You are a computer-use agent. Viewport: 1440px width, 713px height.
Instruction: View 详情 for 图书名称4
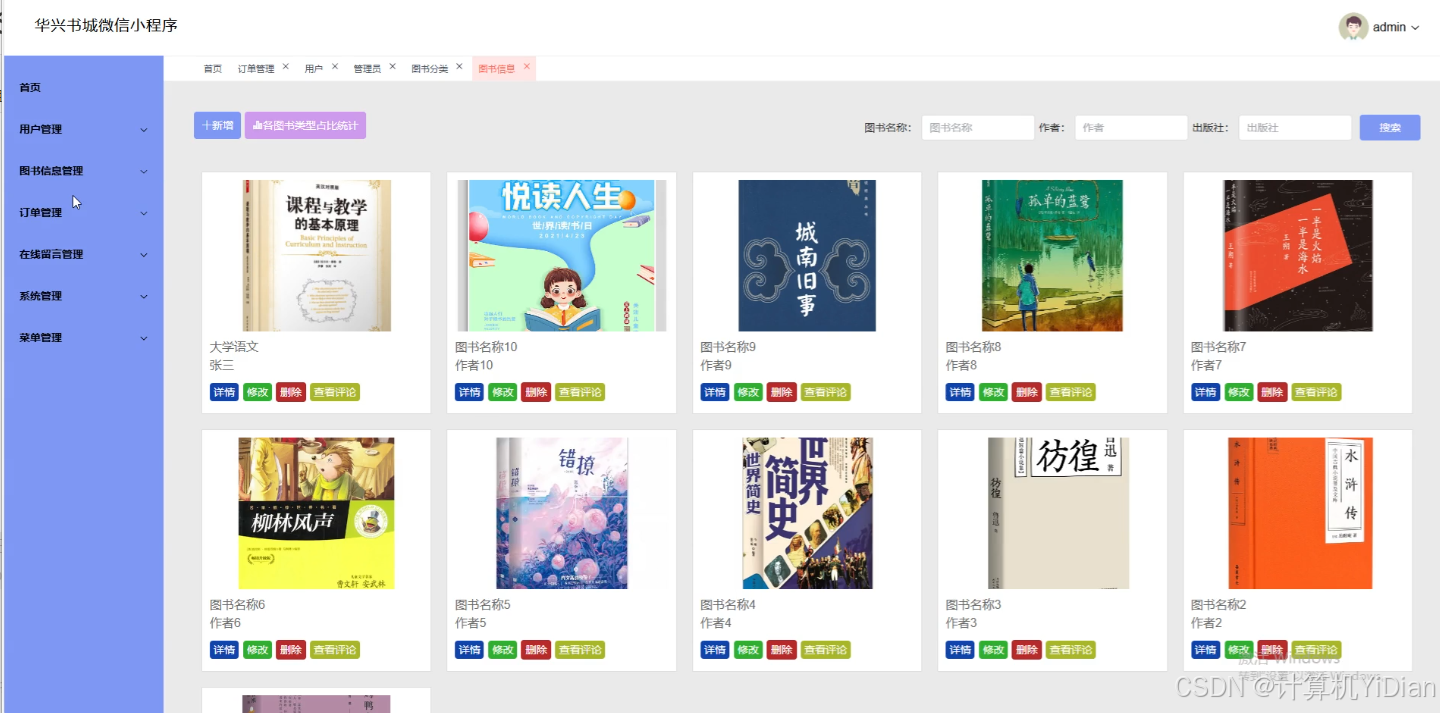(715, 650)
